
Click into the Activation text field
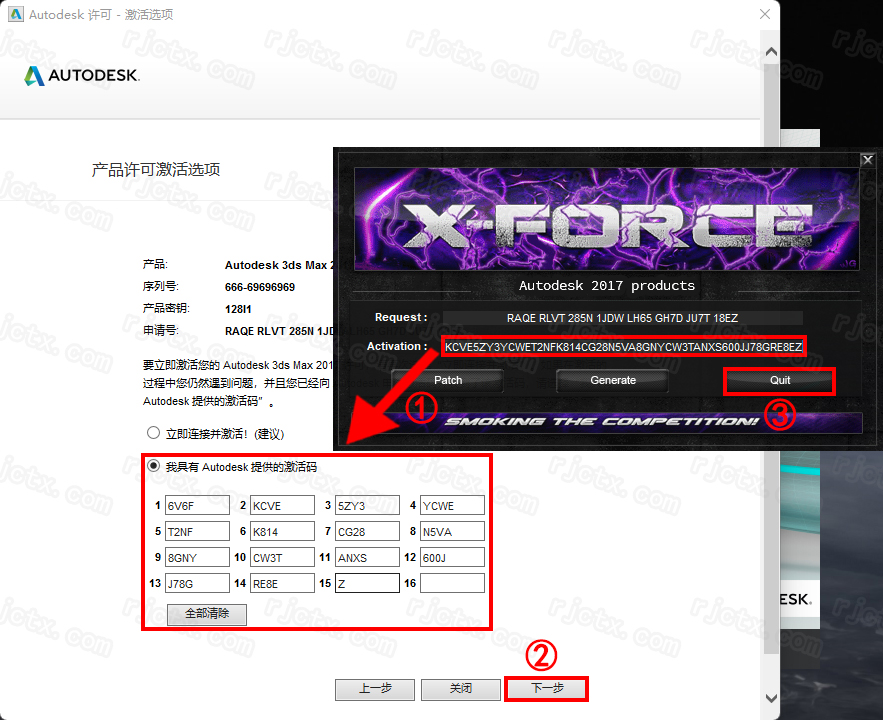(623, 347)
